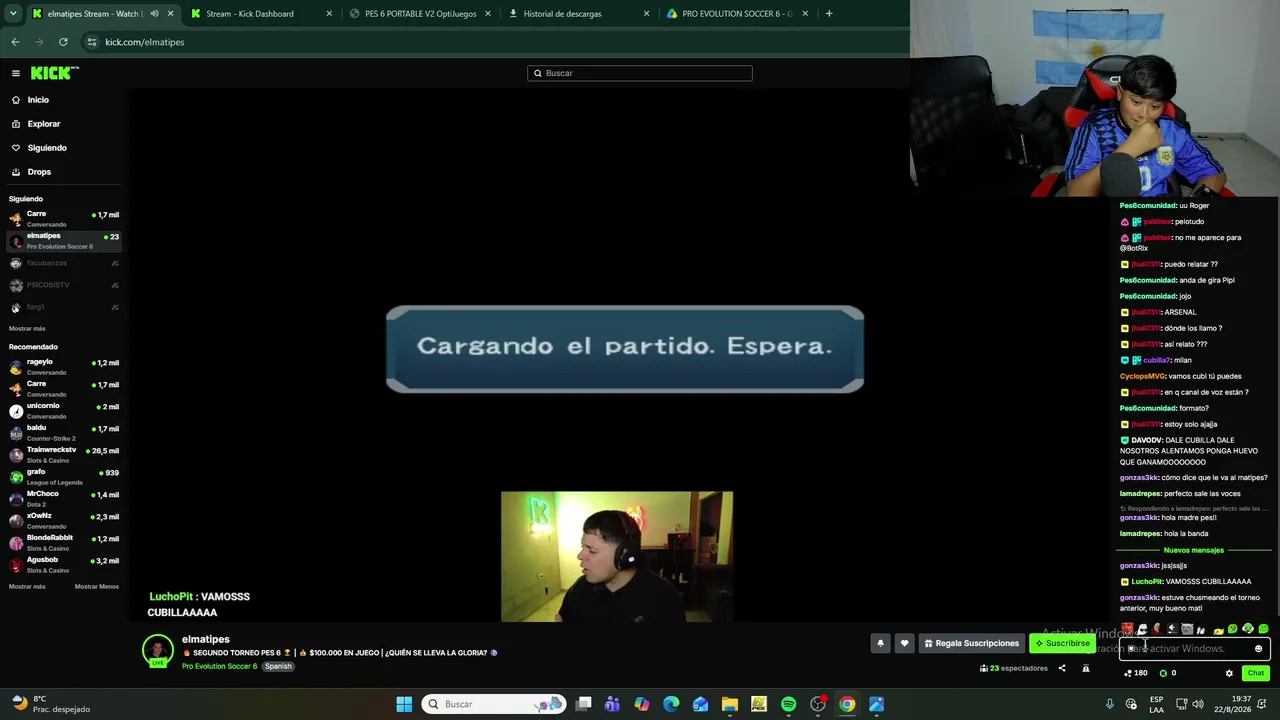The height and width of the screenshot is (720, 1280).
Task: Collapse recommended list with Mostrar Menos
Action: pos(97,587)
